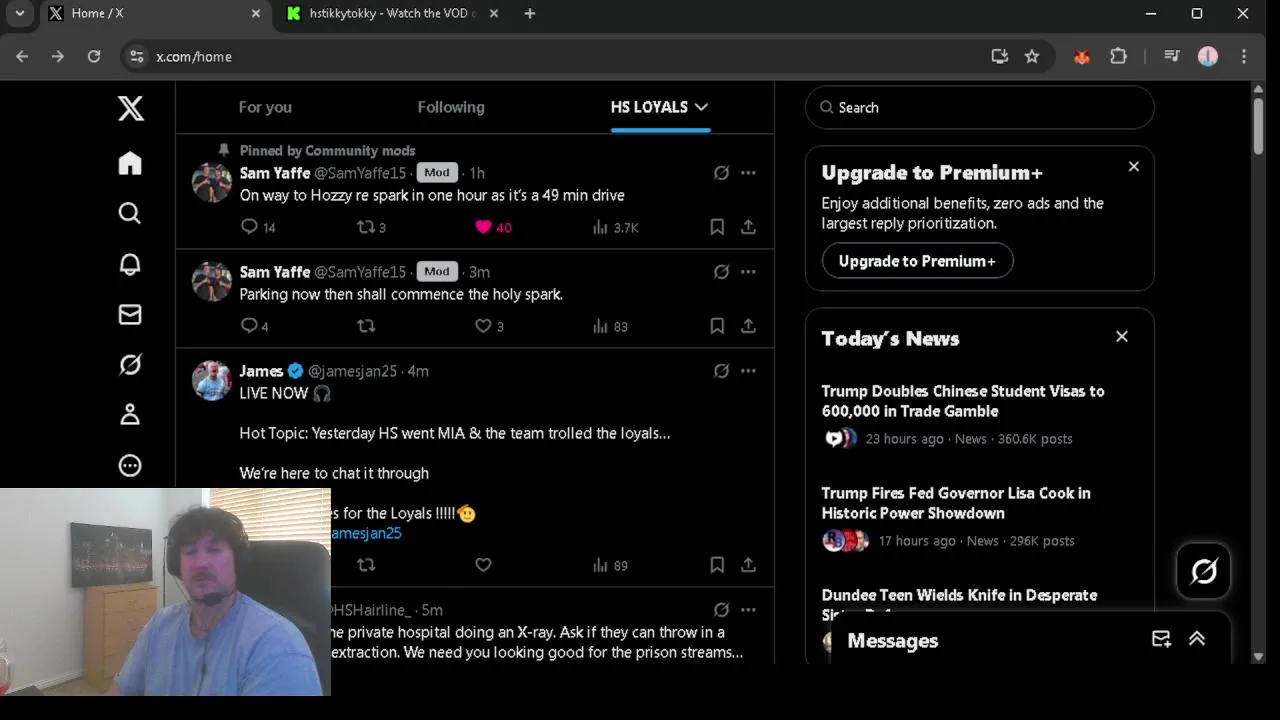Open Grok explain on 'Parking now' post
Image resolution: width=1280 pixels, height=720 pixels.
click(x=721, y=272)
